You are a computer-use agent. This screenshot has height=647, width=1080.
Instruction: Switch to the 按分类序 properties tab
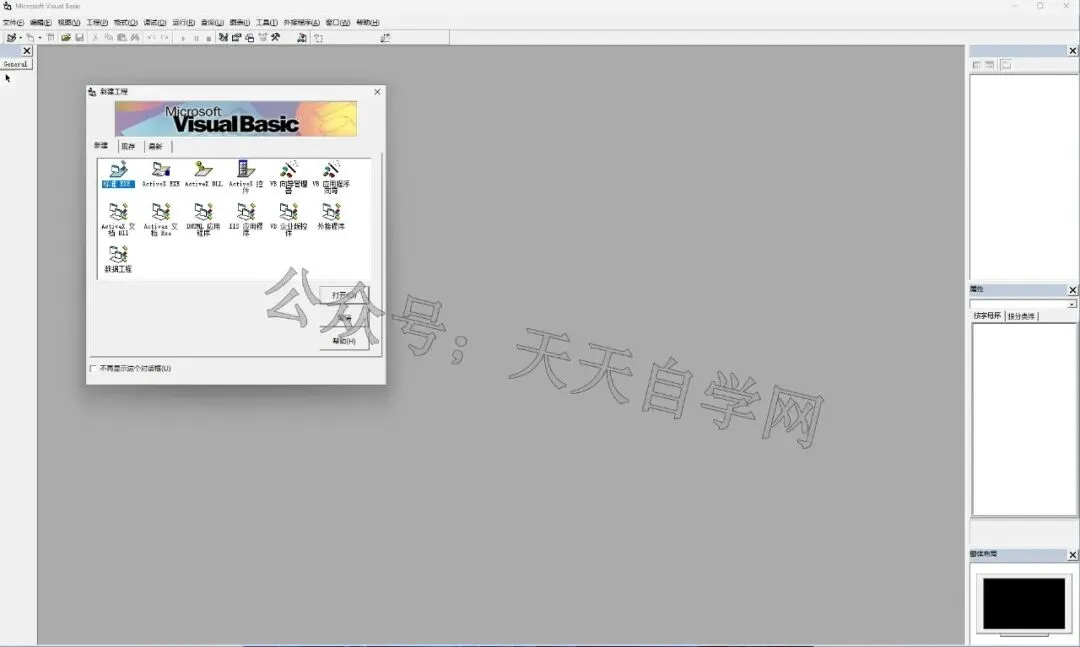tap(1021, 316)
